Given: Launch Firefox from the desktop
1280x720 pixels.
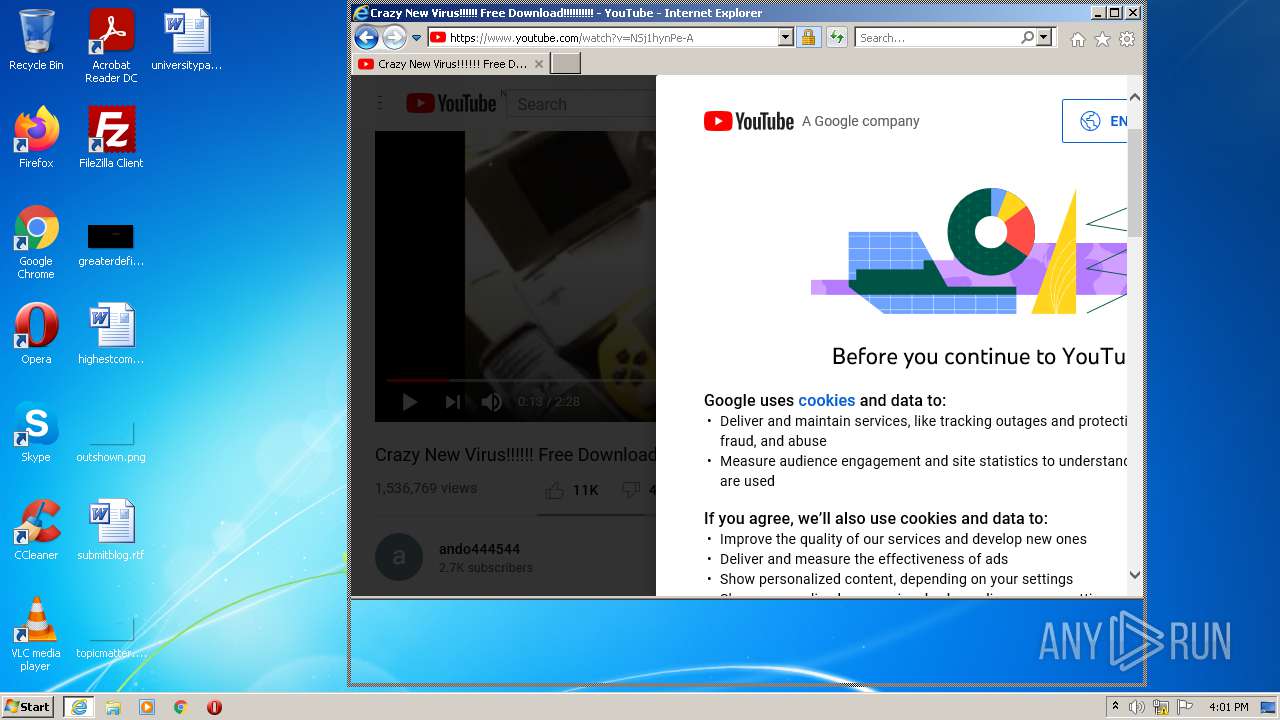Looking at the screenshot, I should coord(36,138).
